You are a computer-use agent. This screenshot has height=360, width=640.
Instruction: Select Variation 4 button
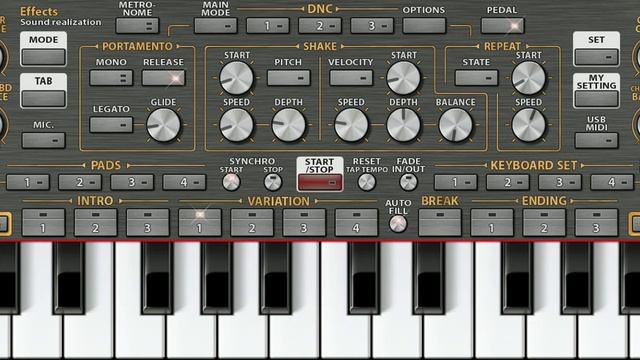356,222
